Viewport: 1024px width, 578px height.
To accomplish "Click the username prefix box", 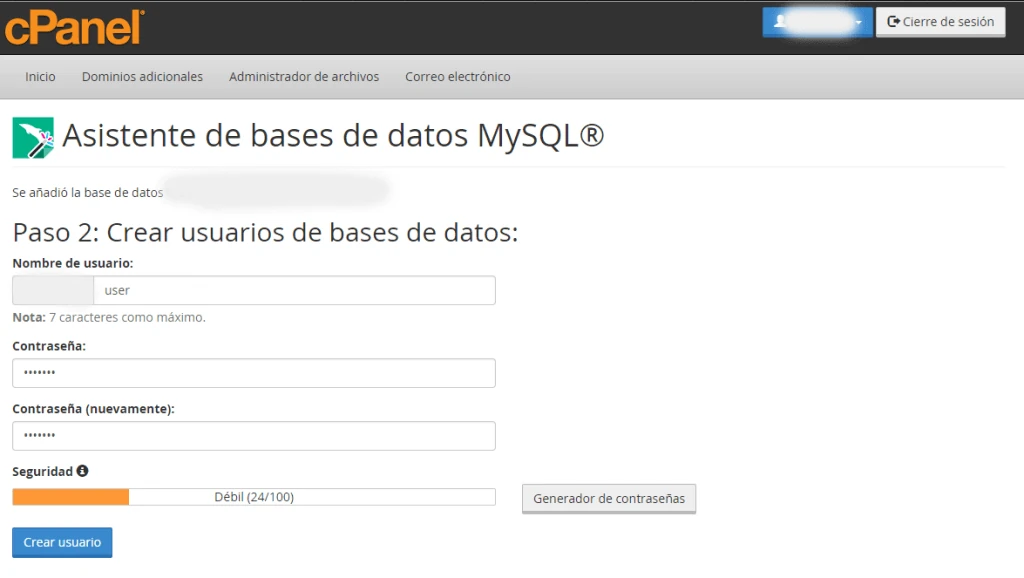I will point(53,290).
